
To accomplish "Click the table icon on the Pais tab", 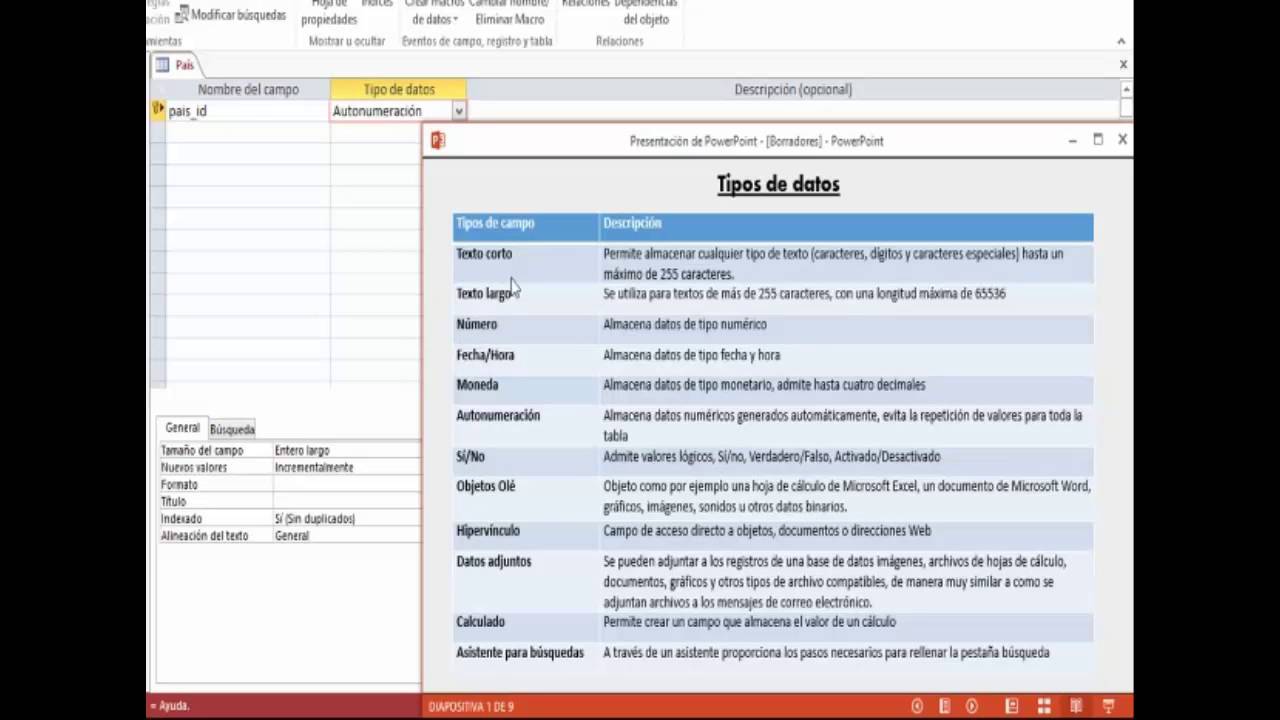I will pyautogui.click(x=163, y=65).
